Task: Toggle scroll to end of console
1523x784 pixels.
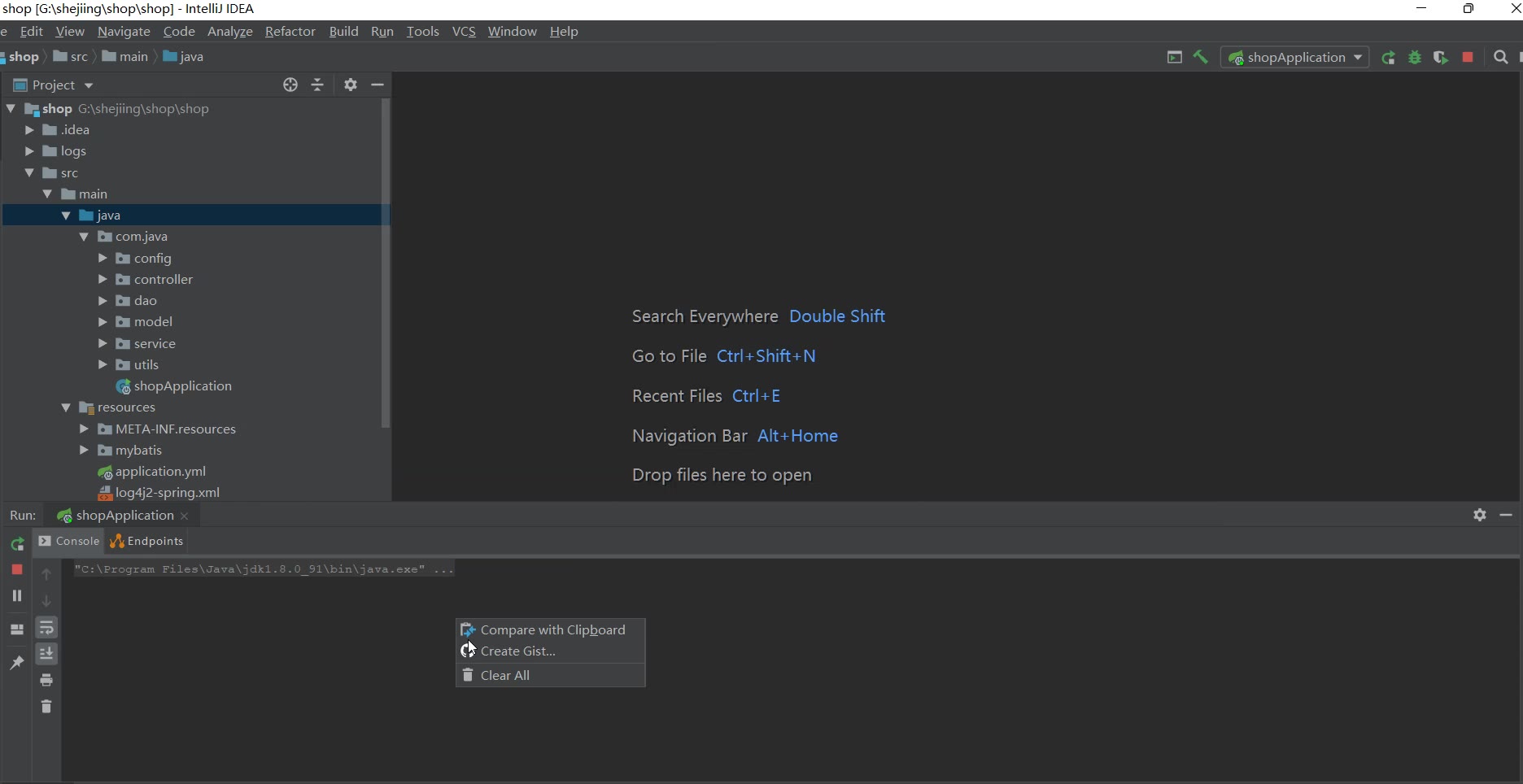Action: (46, 653)
